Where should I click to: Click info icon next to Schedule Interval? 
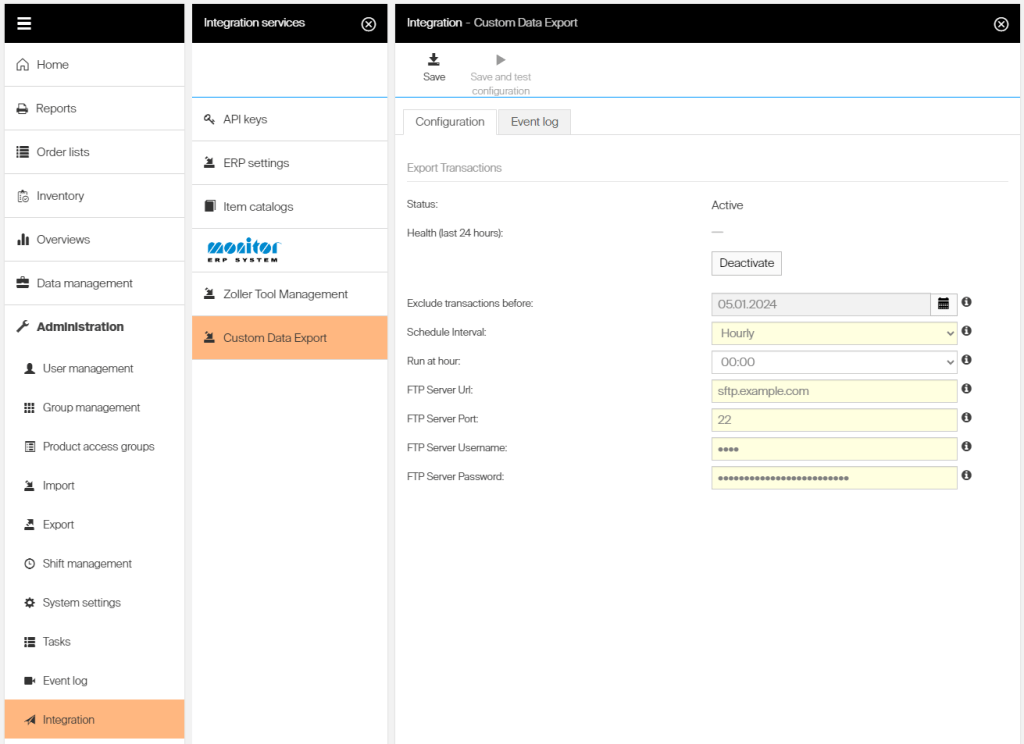click(967, 331)
